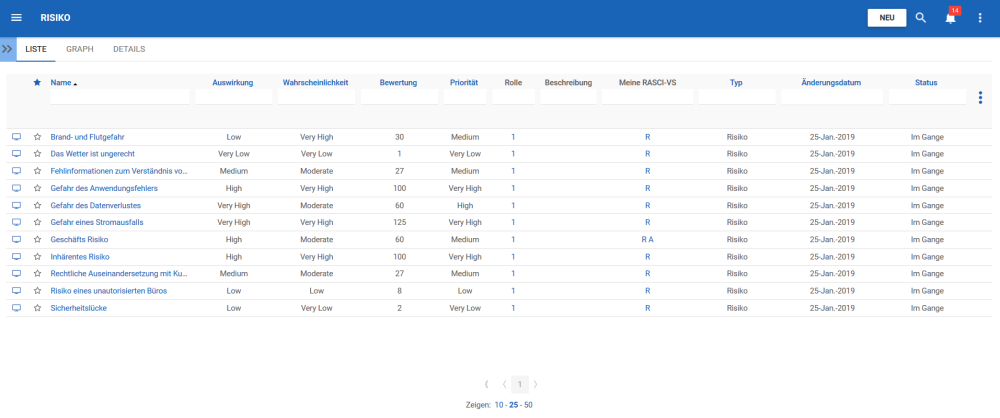Screen dimensions: 1000x418
Task: Sort by the Name column header
Action: point(61,82)
